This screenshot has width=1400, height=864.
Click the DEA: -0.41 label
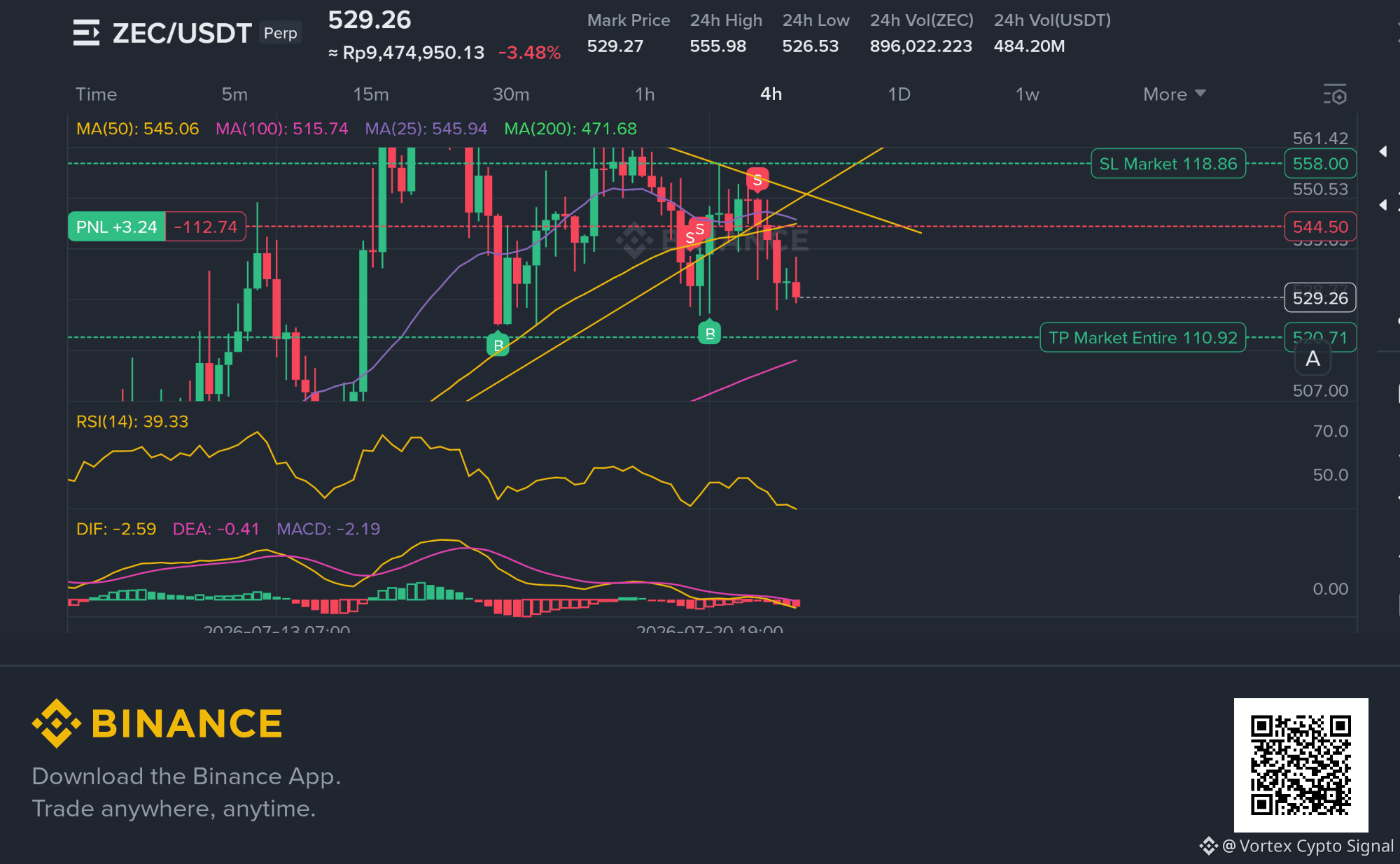coord(216,529)
